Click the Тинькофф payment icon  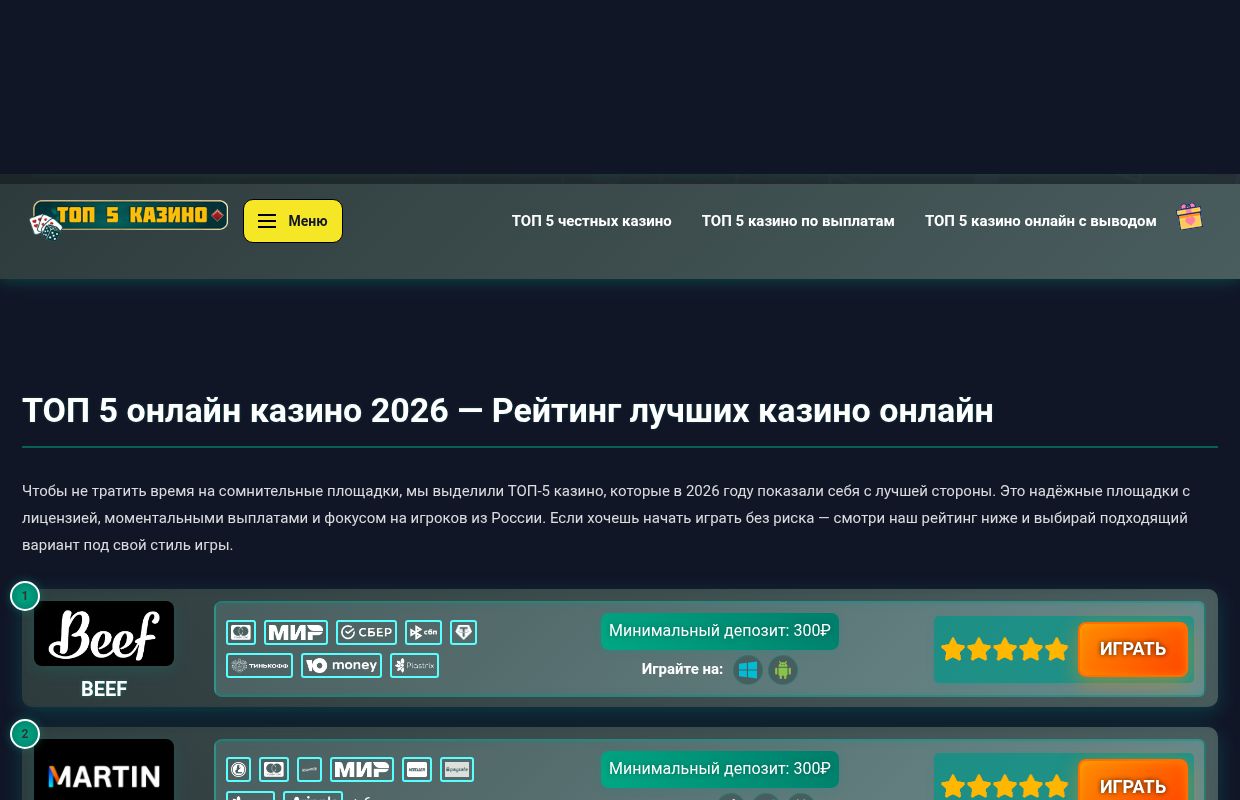click(259, 665)
